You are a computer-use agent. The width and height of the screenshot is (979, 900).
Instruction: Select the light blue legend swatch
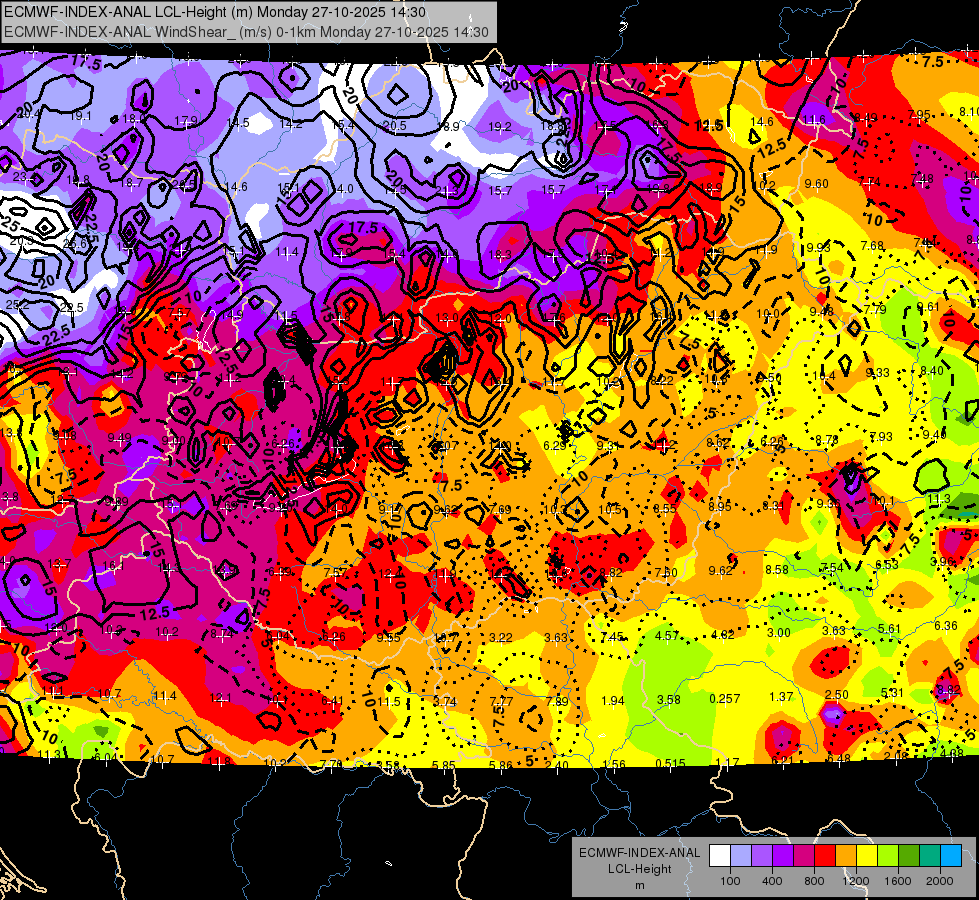point(740,856)
